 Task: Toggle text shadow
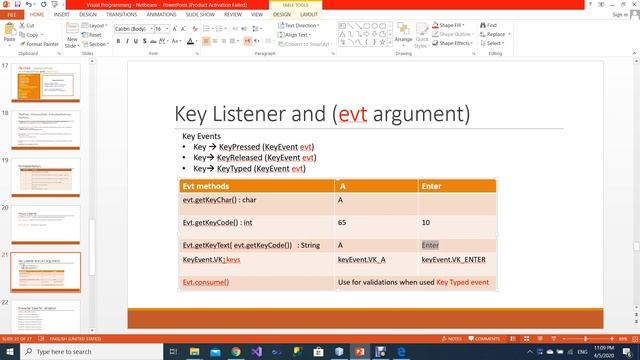point(144,41)
